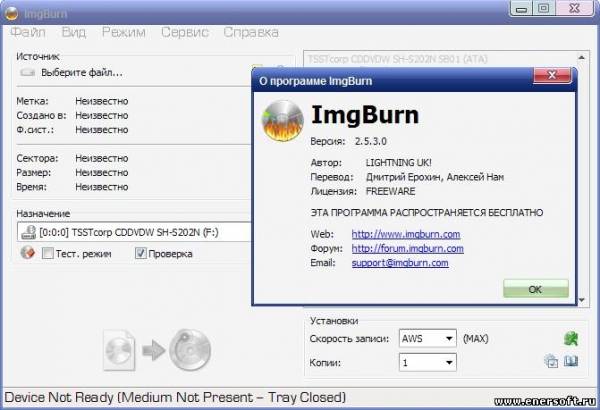This screenshot has width=600, height=410.
Task: Click Неизвестно value next to Метка
Action: (102, 101)
